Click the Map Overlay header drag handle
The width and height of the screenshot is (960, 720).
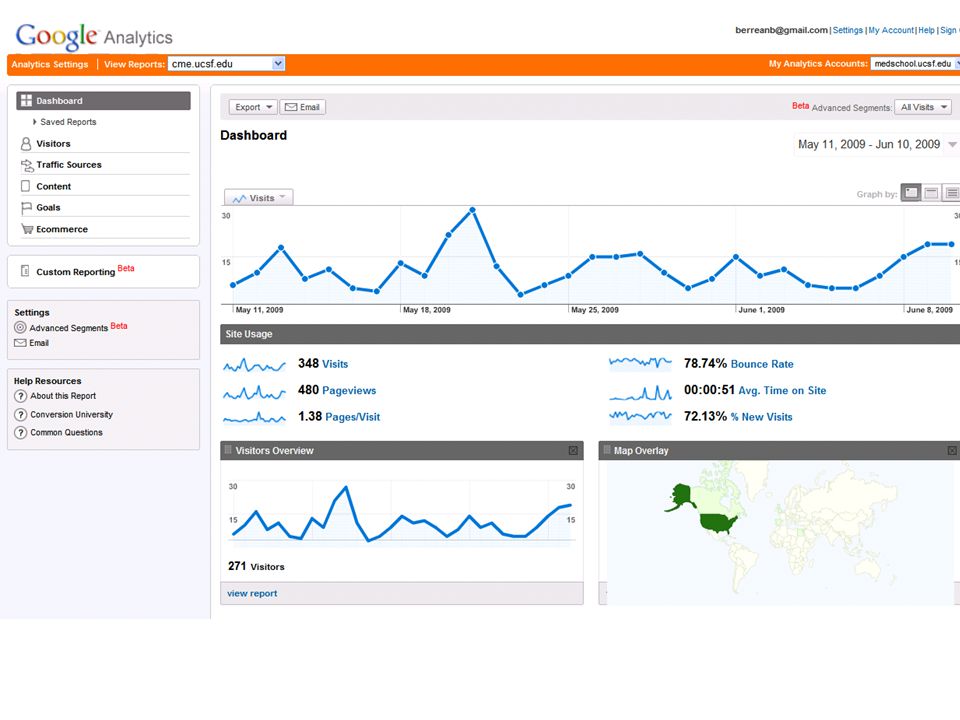pyautogui.click(x=607, y=450)
